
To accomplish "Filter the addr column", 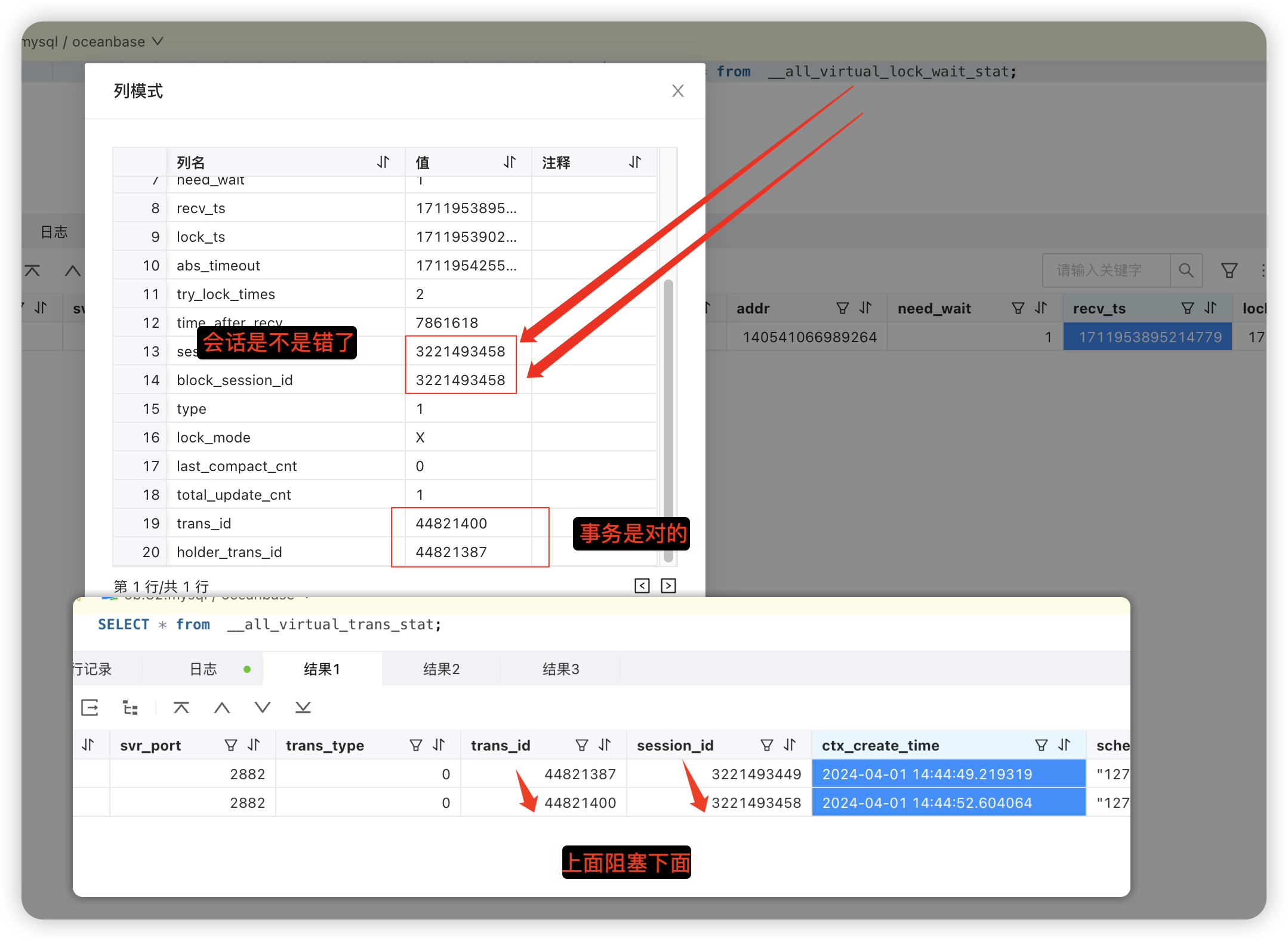I will click(x=842, y=308).
